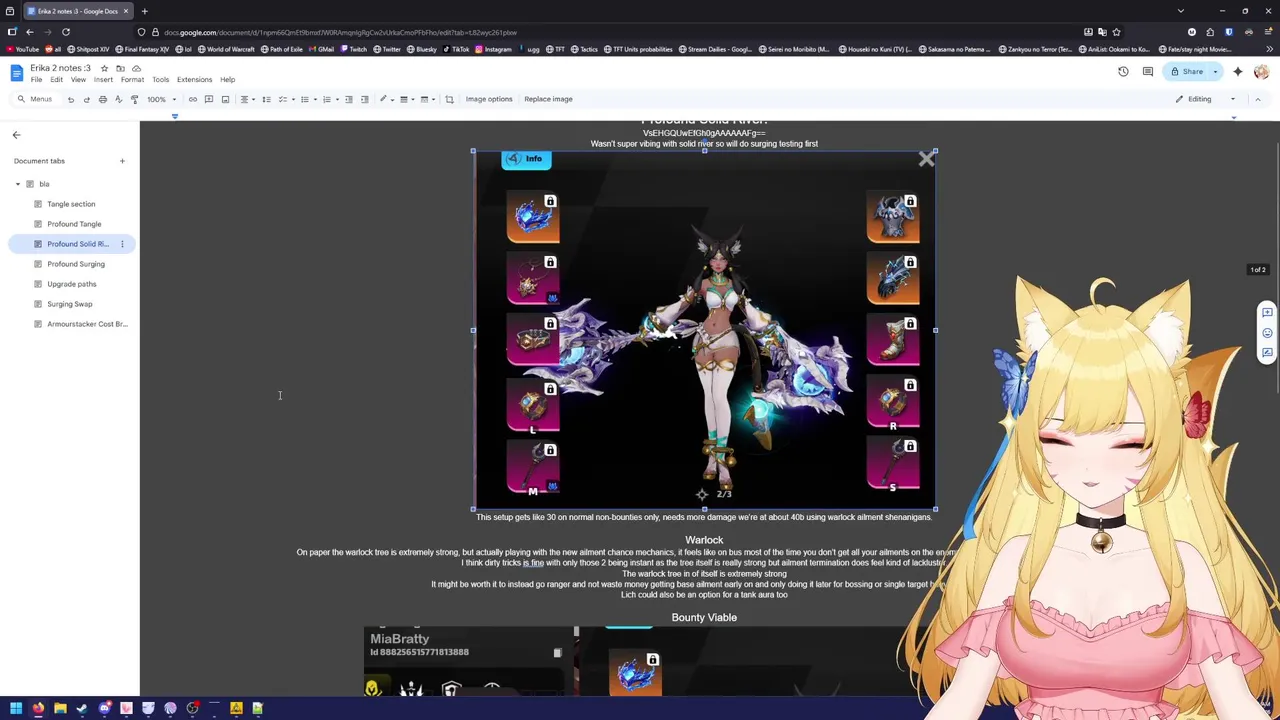
Task: Open border weight dropdown
Action: click(407, 99)
